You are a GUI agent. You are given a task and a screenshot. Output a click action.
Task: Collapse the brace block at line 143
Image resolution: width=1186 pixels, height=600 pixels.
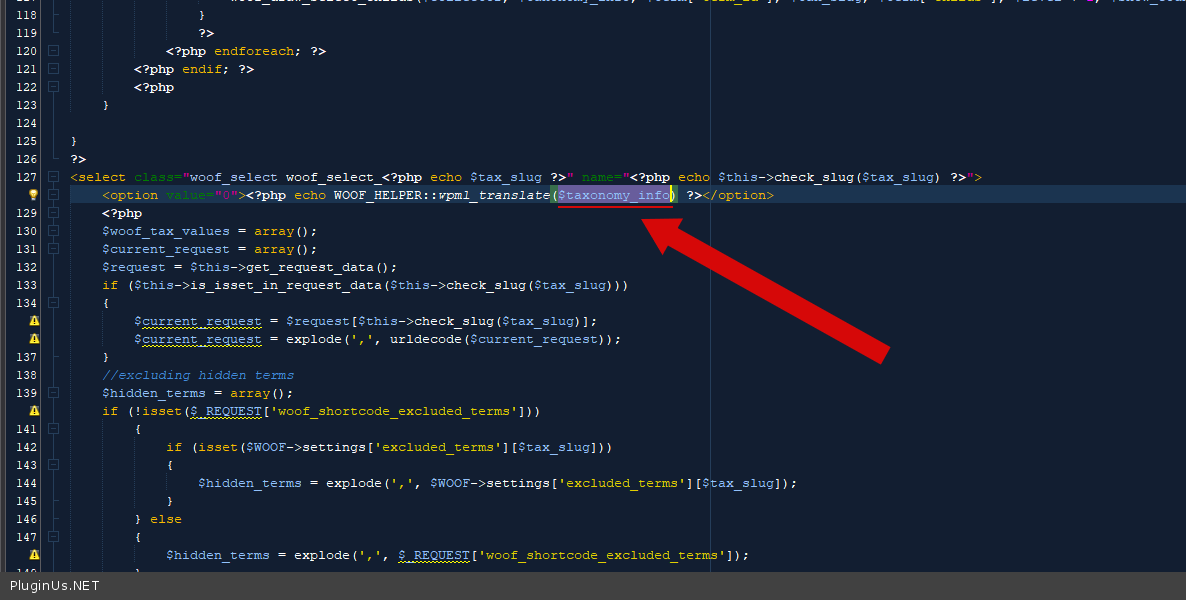[54, 465]
